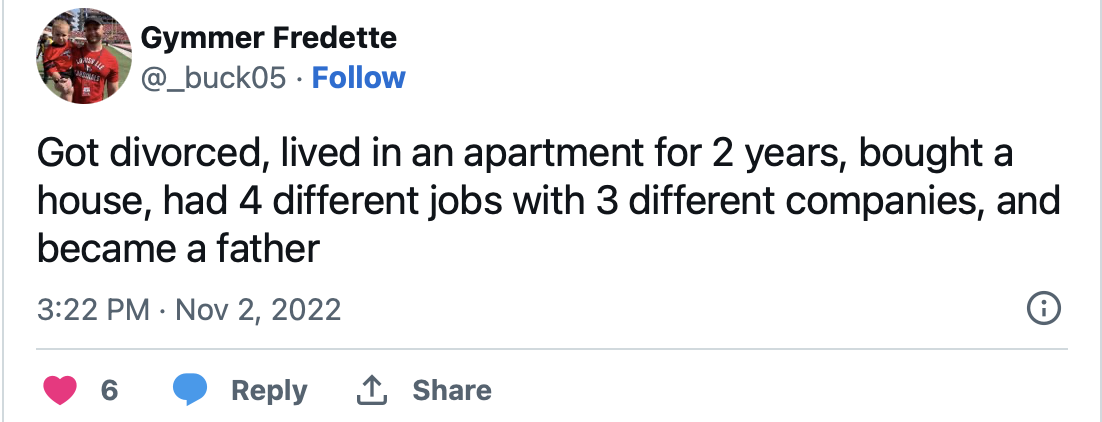Viewport: 1102px width, 422px height.
Task: Click the "house, had 4 different jobs" line
Action: tap(548, 200)
